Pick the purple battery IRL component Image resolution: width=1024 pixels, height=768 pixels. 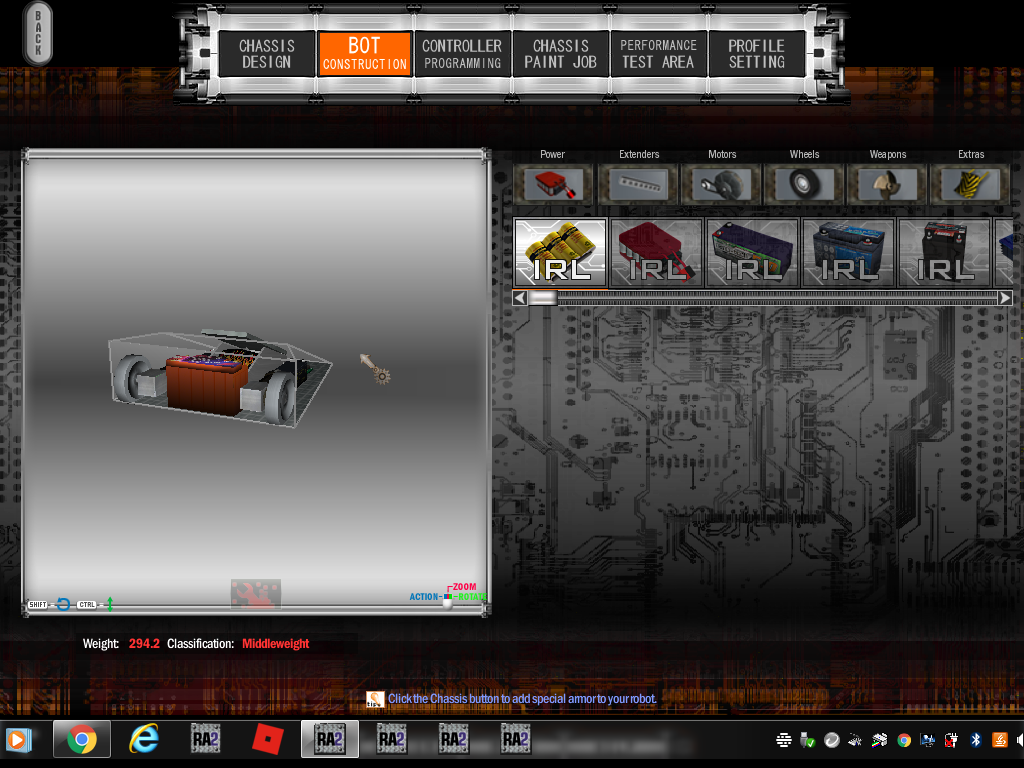[752, 253]
